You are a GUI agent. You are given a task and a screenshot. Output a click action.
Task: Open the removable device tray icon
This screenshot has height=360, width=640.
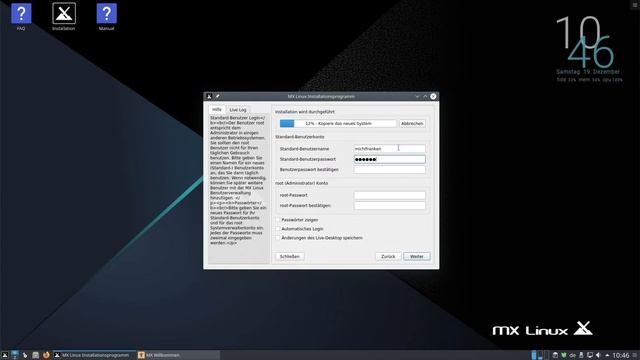(x=581, y=355)
